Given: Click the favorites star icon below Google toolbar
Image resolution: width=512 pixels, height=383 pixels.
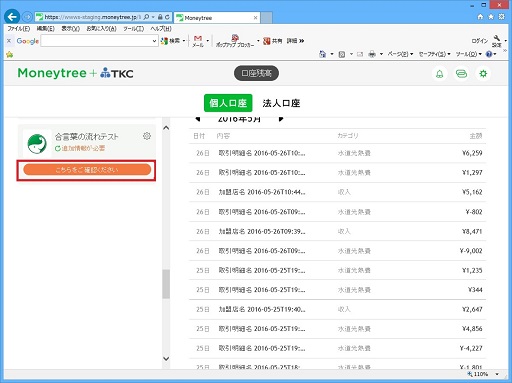Looking at the screenshot, I should click(9, 54).
